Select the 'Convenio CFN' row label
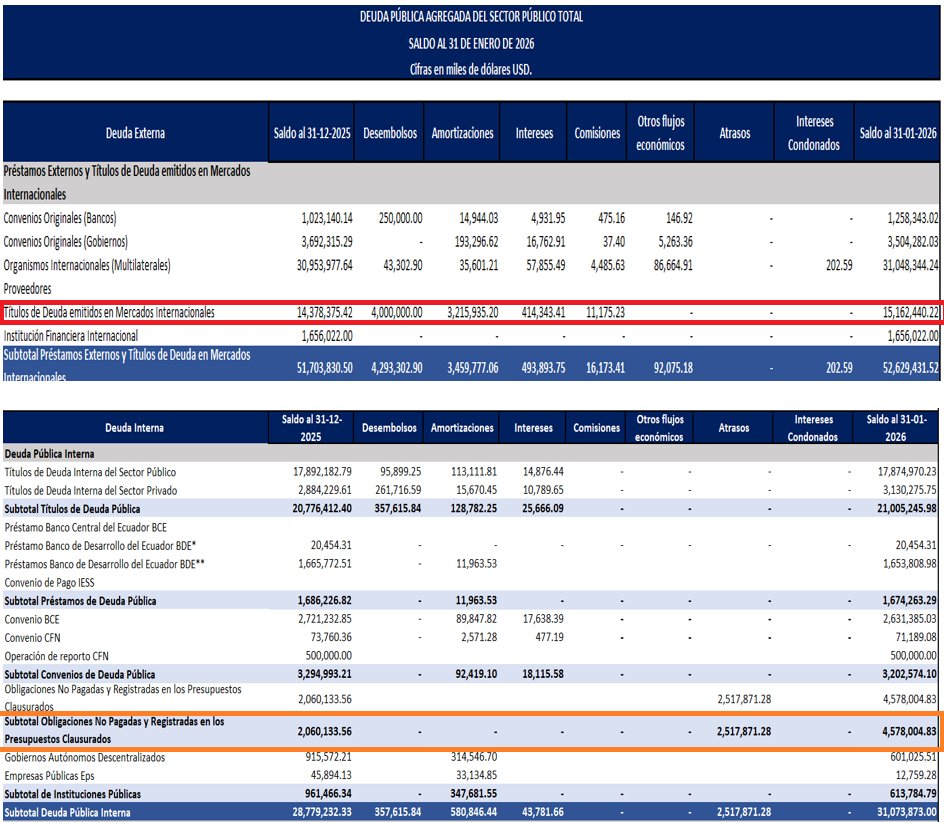The image size is (944, 822). click(x=33, y=638)
